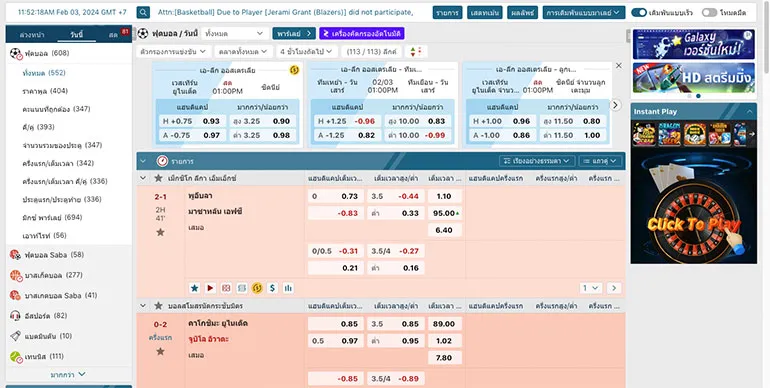Select เอาท์ไรท์ (56) in sidebar
Viewport: 770px width, 388px height.
coord(44,236)
